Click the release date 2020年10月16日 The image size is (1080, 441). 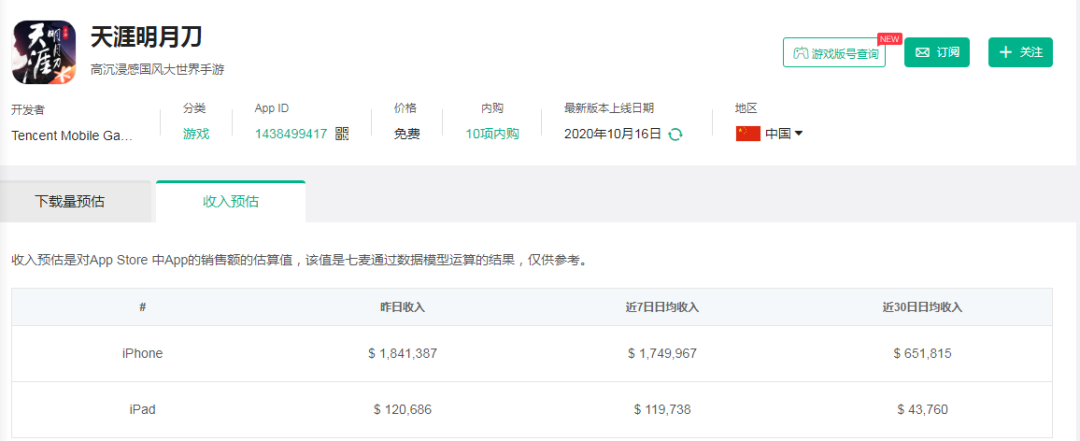pyautogui.click(x=612, y=134)
